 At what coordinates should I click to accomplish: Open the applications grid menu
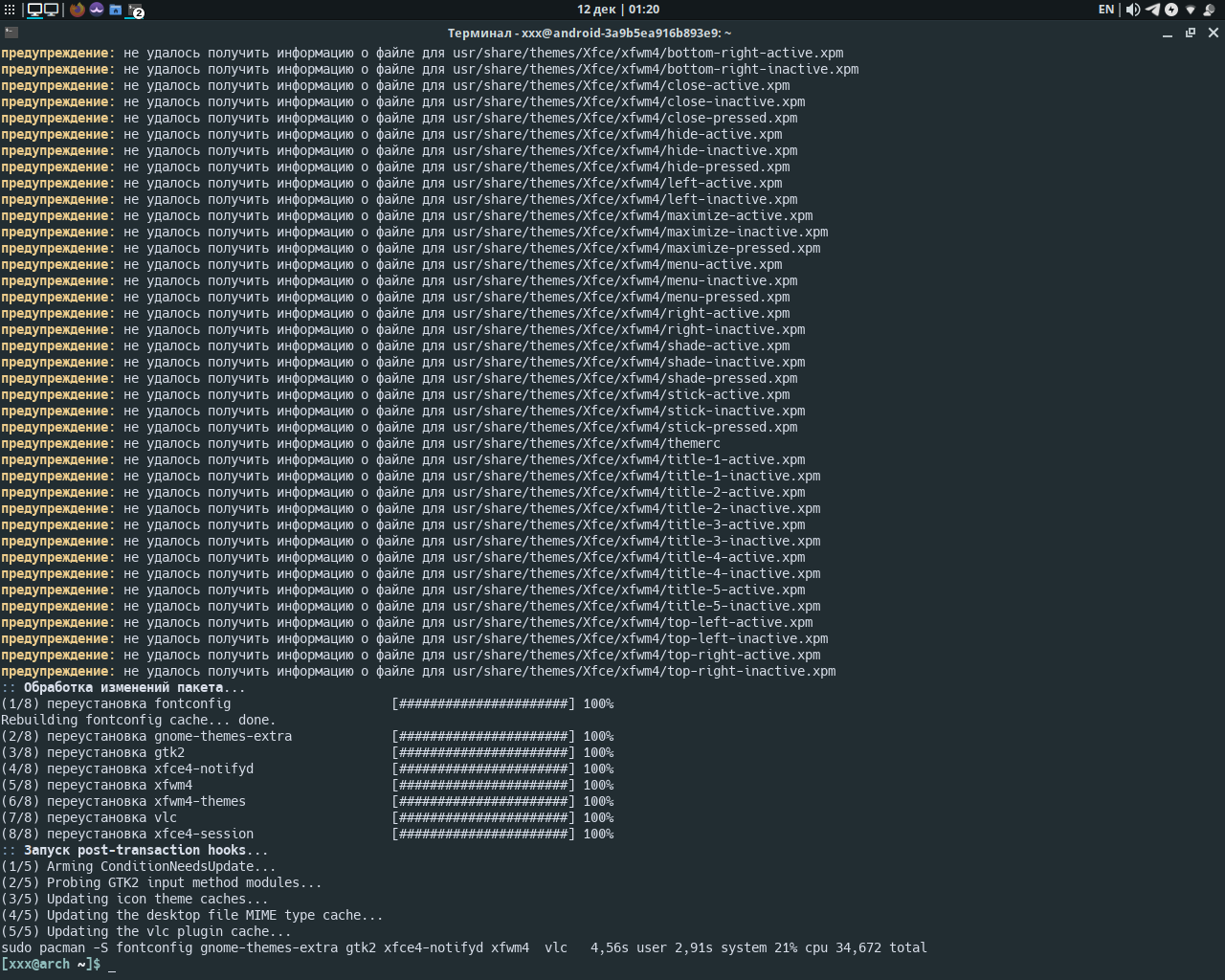click(x=10, y=10)
